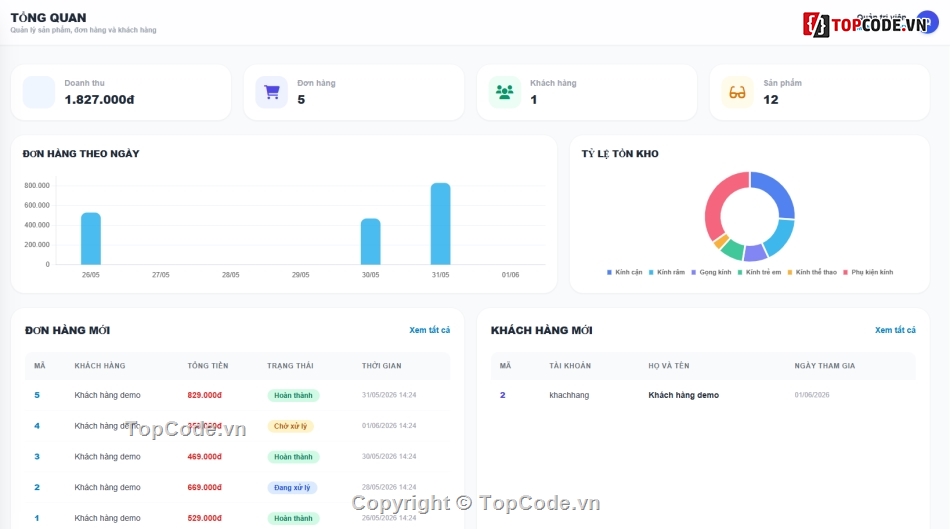Screen dimensions: 950x529
Task: Click Hoàn thành badge on order 1
Action: (293, 519)
